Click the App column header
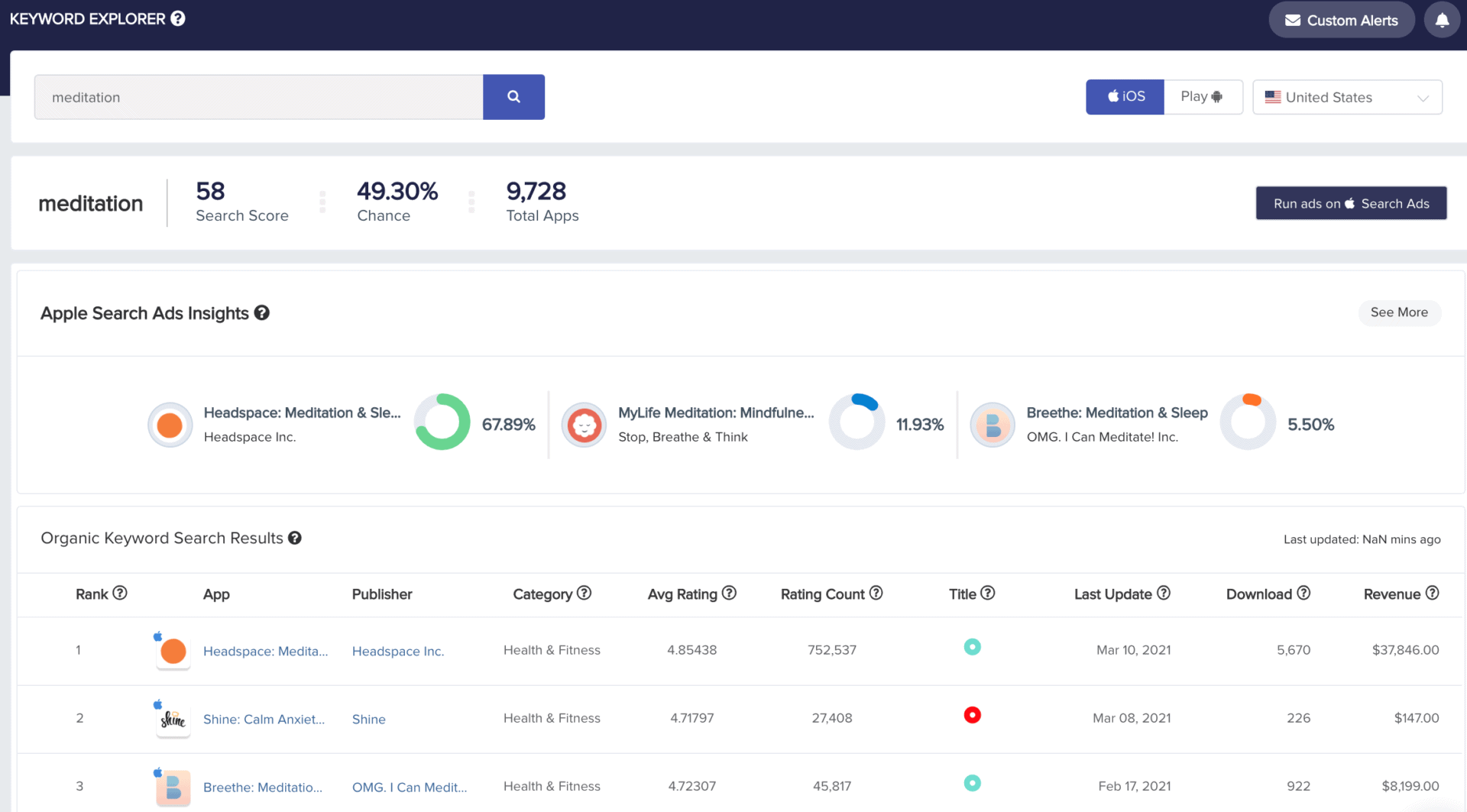 (216, 594)
